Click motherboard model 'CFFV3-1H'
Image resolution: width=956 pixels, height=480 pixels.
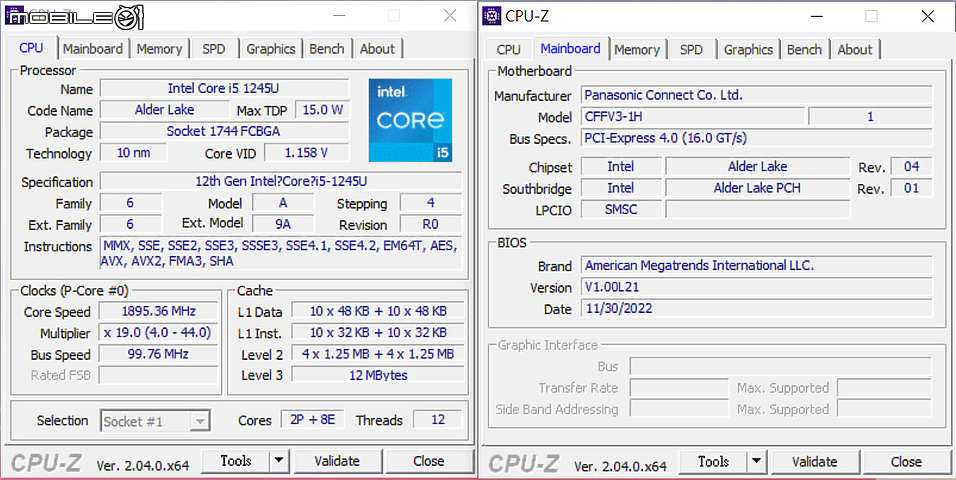click(693, 116)
